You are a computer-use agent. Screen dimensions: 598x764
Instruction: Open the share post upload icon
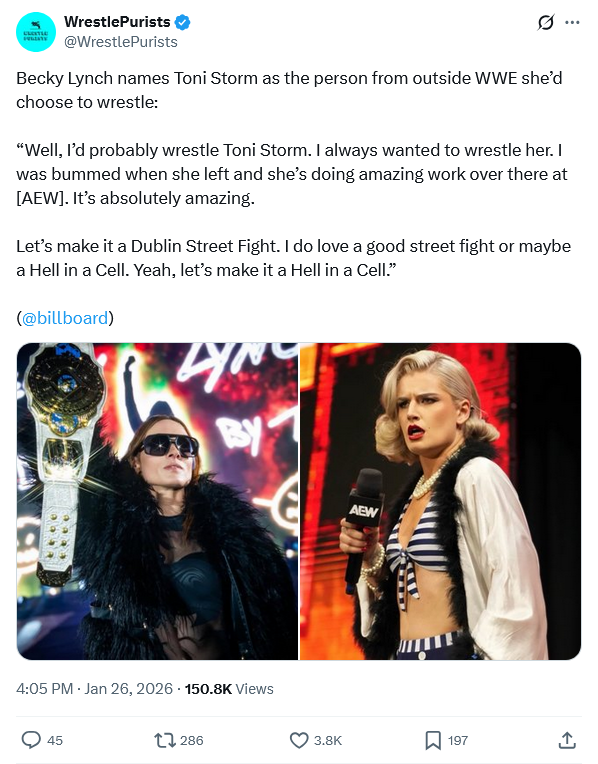pyautogui.click(x=567, y=740)
